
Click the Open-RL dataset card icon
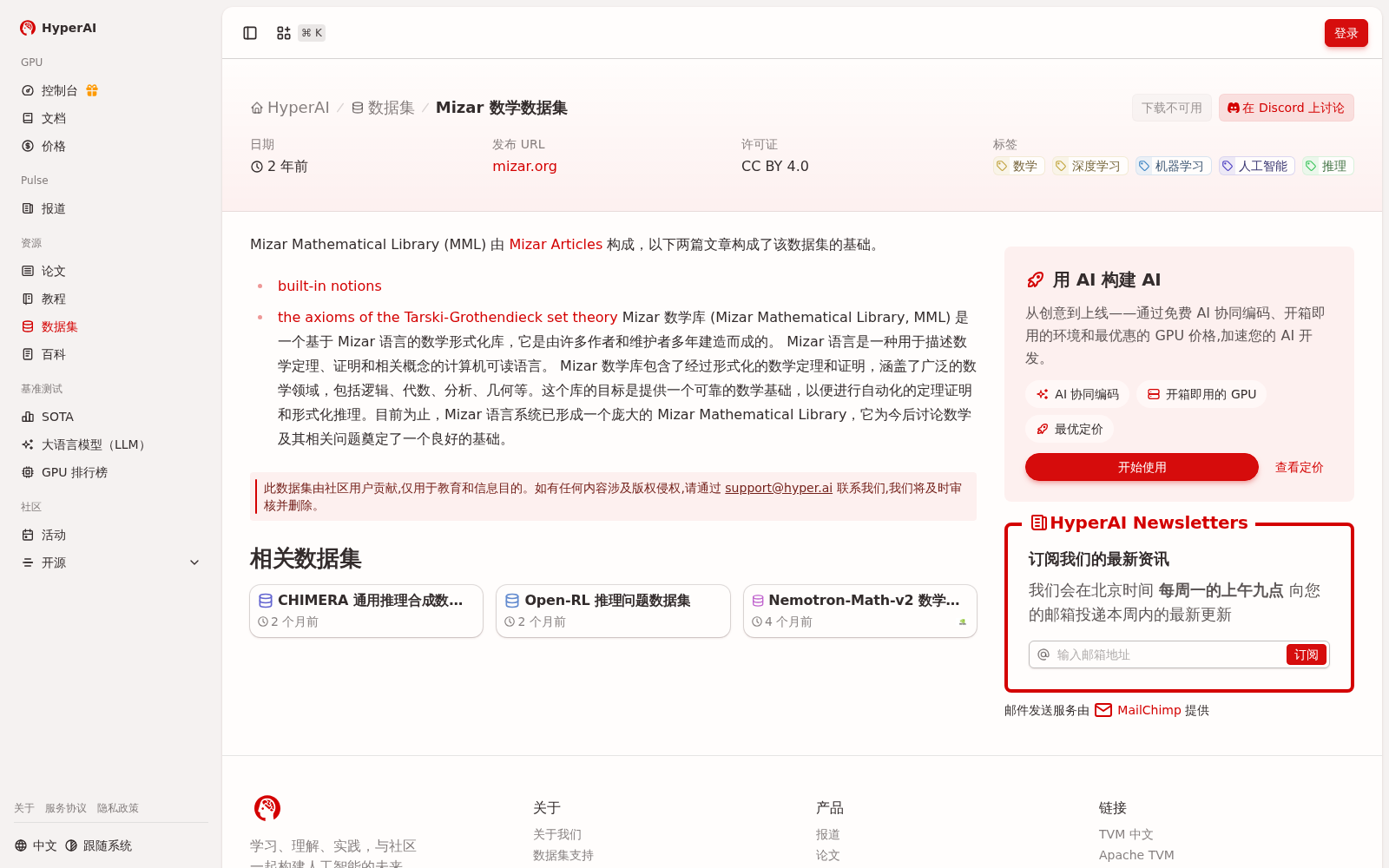pyautogui.click(x=512, y=601)
